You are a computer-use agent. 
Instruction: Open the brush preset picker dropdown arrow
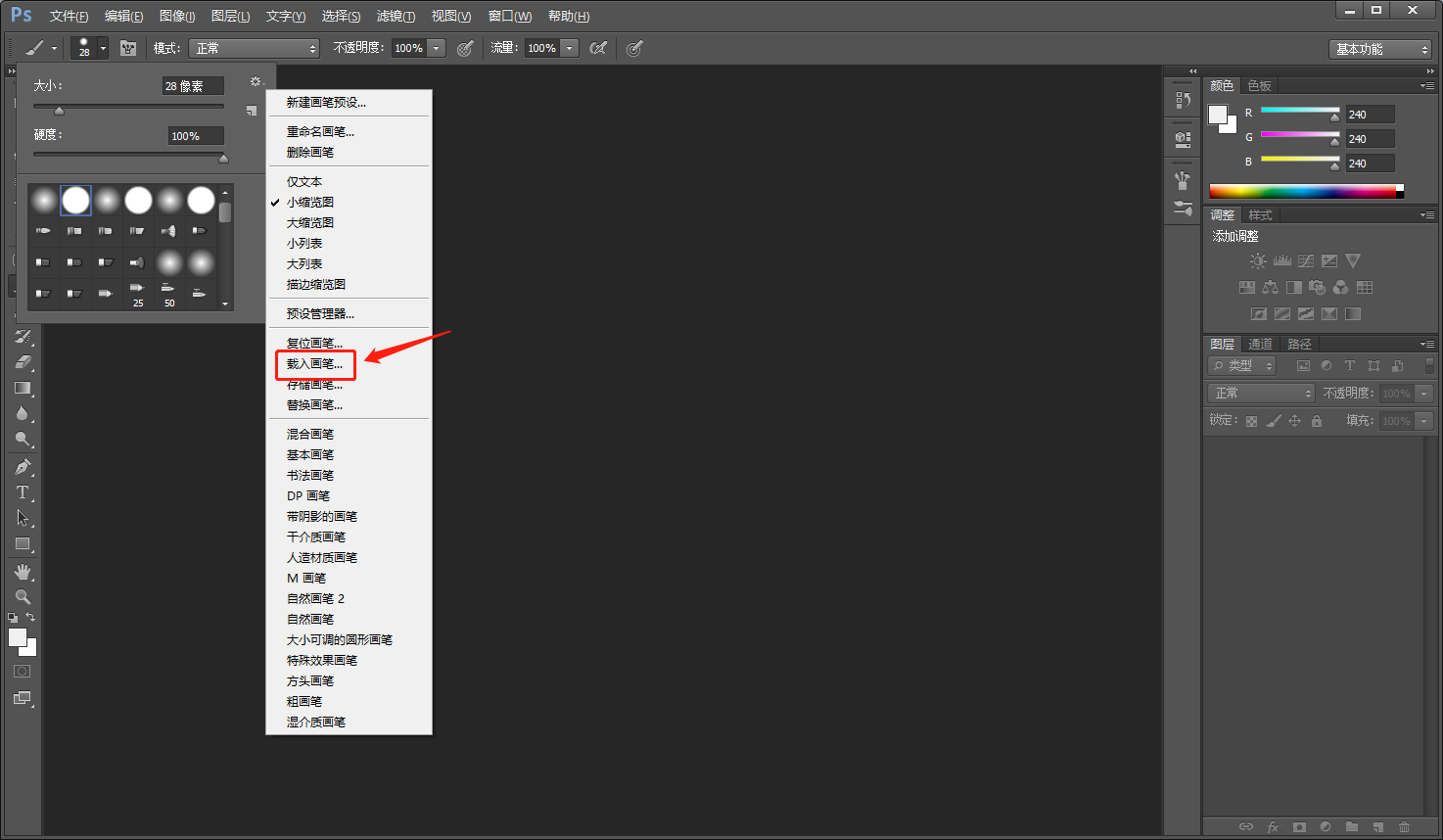103,48
